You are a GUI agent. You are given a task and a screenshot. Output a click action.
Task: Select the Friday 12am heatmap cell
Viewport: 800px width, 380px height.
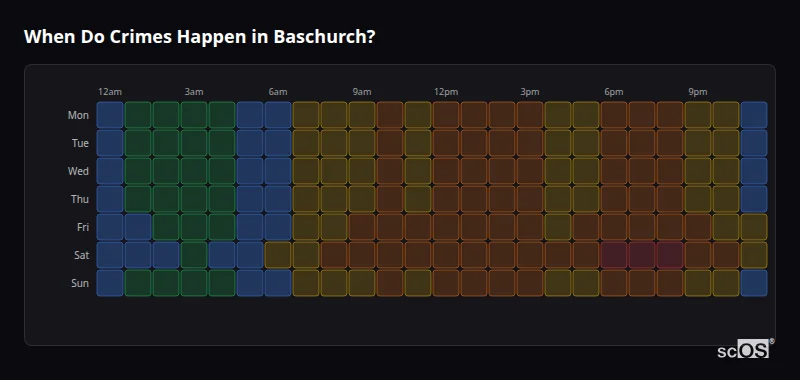[x=110, y=227]
